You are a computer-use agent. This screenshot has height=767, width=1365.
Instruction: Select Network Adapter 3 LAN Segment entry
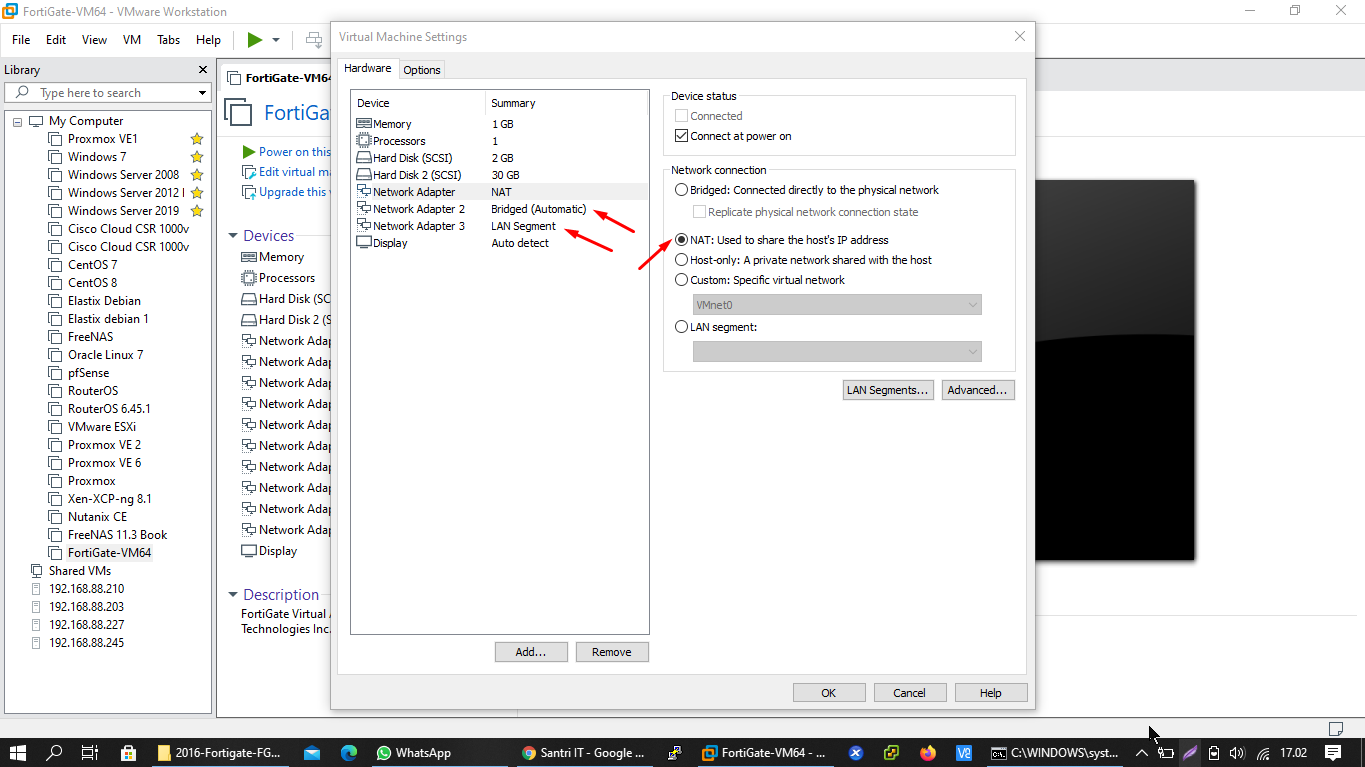tap(500, 226)
